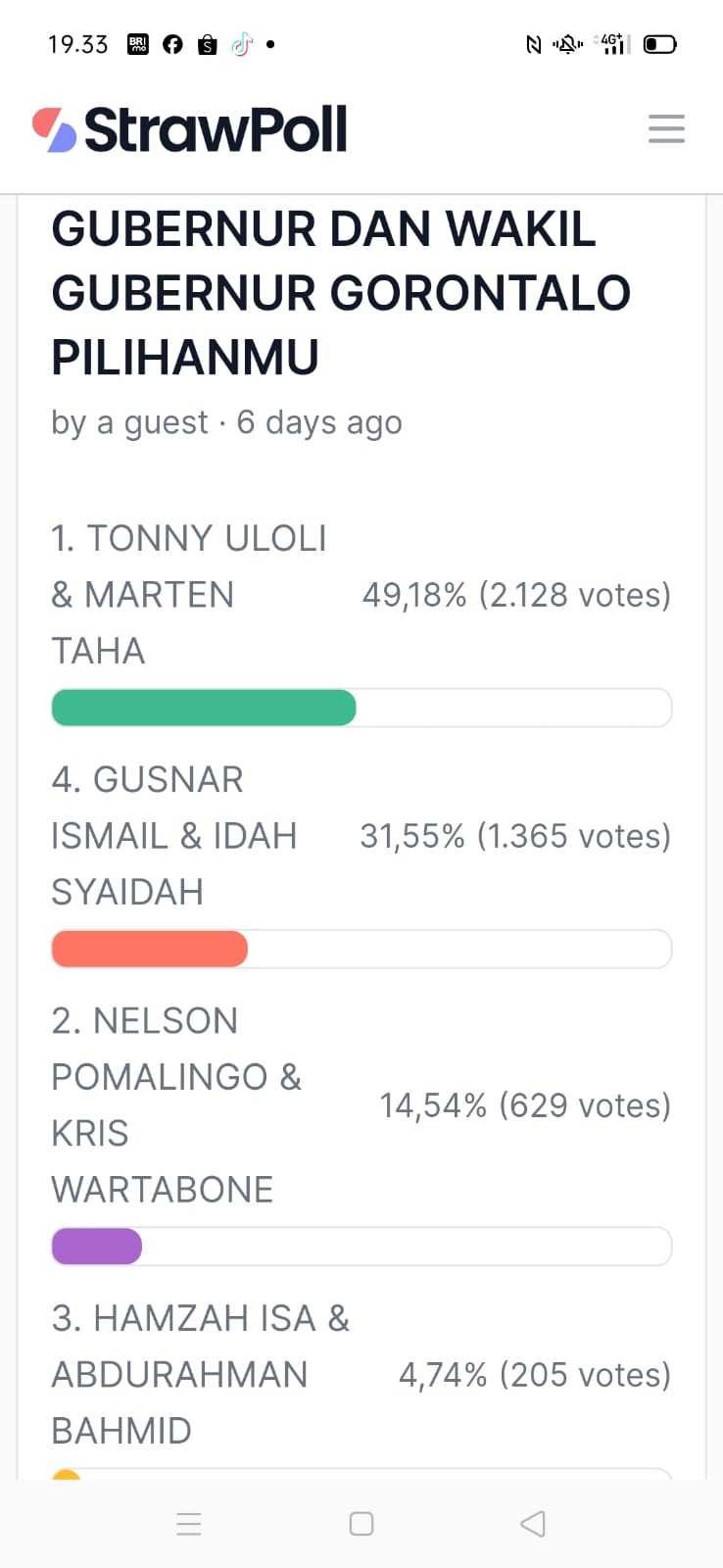This screenshot has width=723, height=1568.
Task: Tap the battery status icon
Action: 659,44
